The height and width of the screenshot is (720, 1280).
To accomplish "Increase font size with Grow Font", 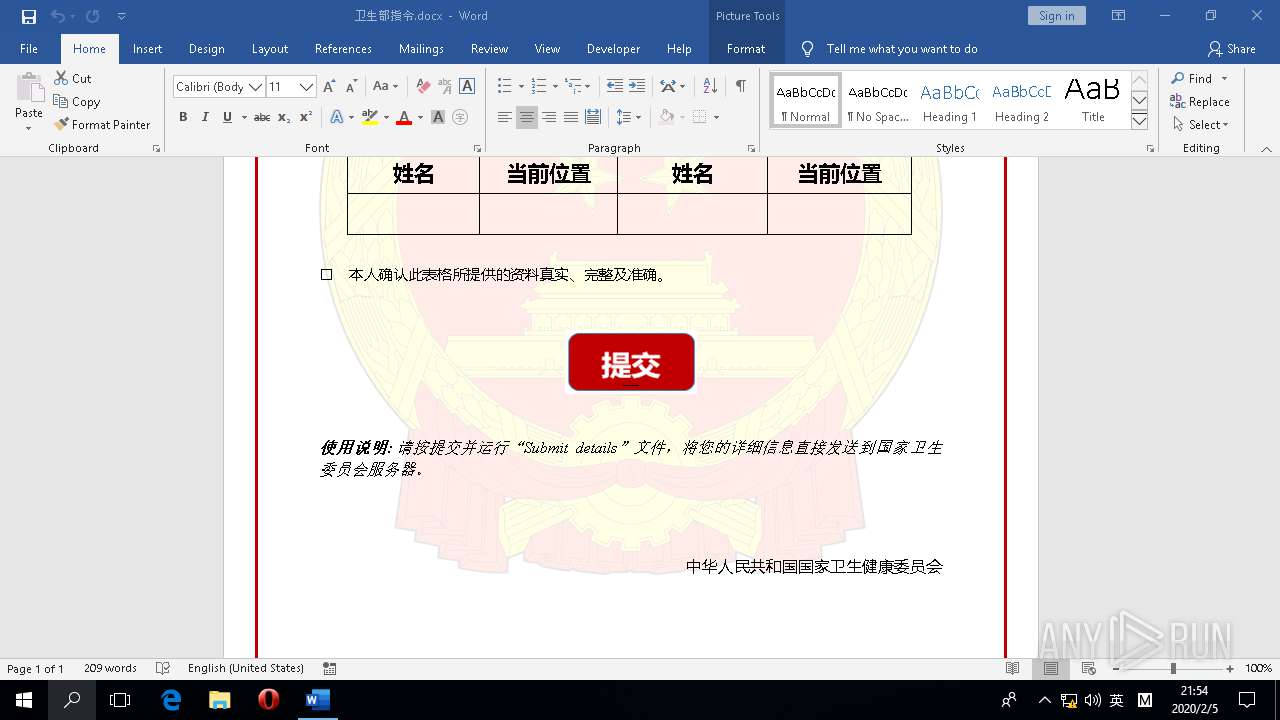I will (329, 86).
